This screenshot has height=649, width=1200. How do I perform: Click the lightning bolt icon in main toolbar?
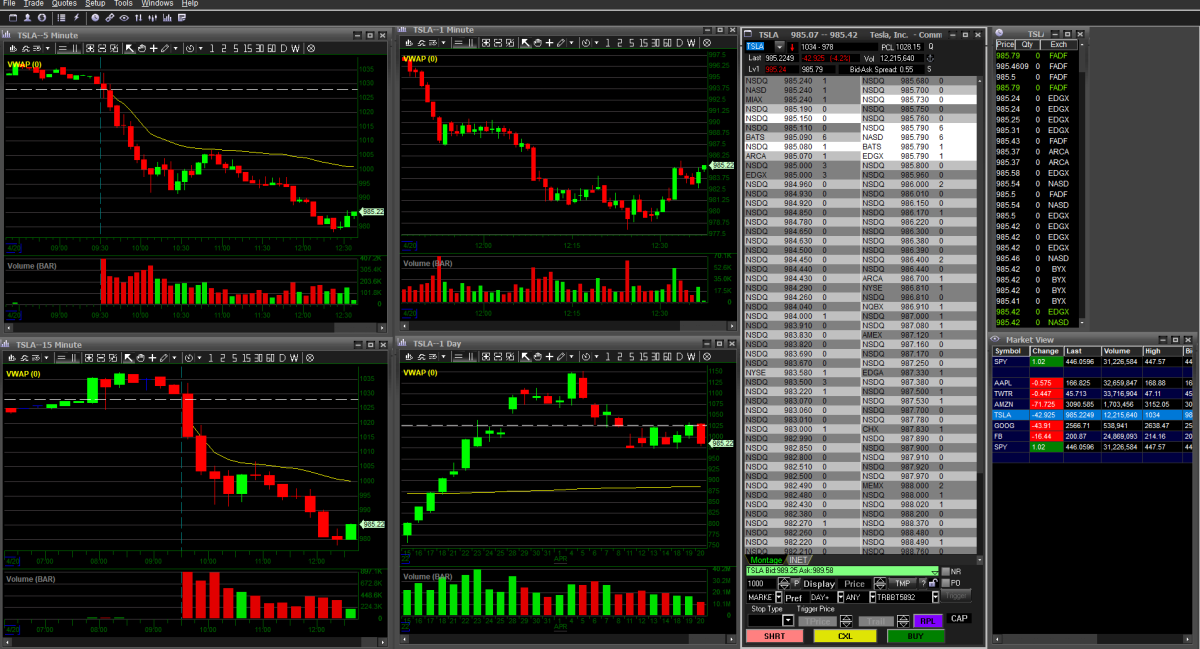(77, 18)
